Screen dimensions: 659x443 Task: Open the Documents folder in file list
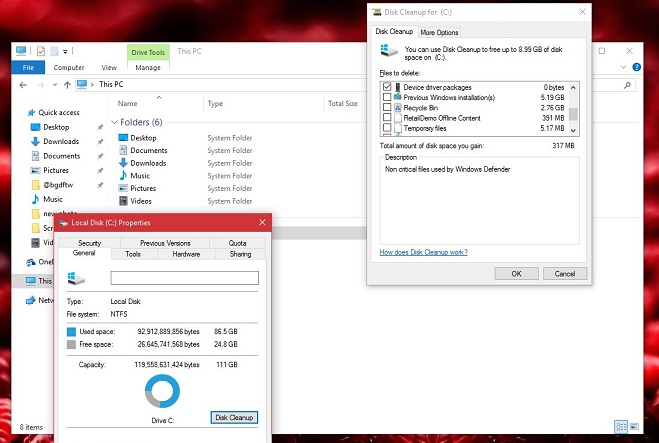pyautogui.click(x=149, y=150)
